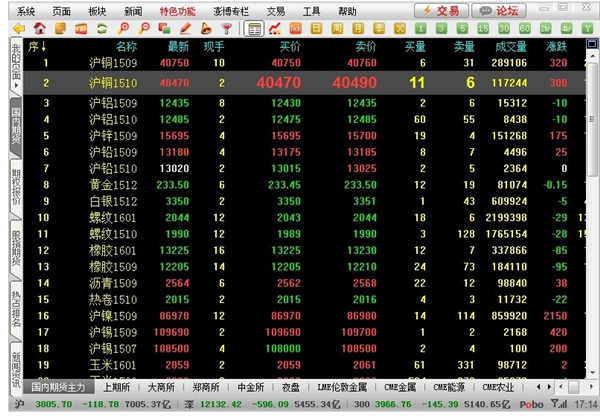Viewport: 600px width, 416px height.
Task: Click the vertical scrollbar up arrow
Action: pyautogui.click(x=592, y=55)
